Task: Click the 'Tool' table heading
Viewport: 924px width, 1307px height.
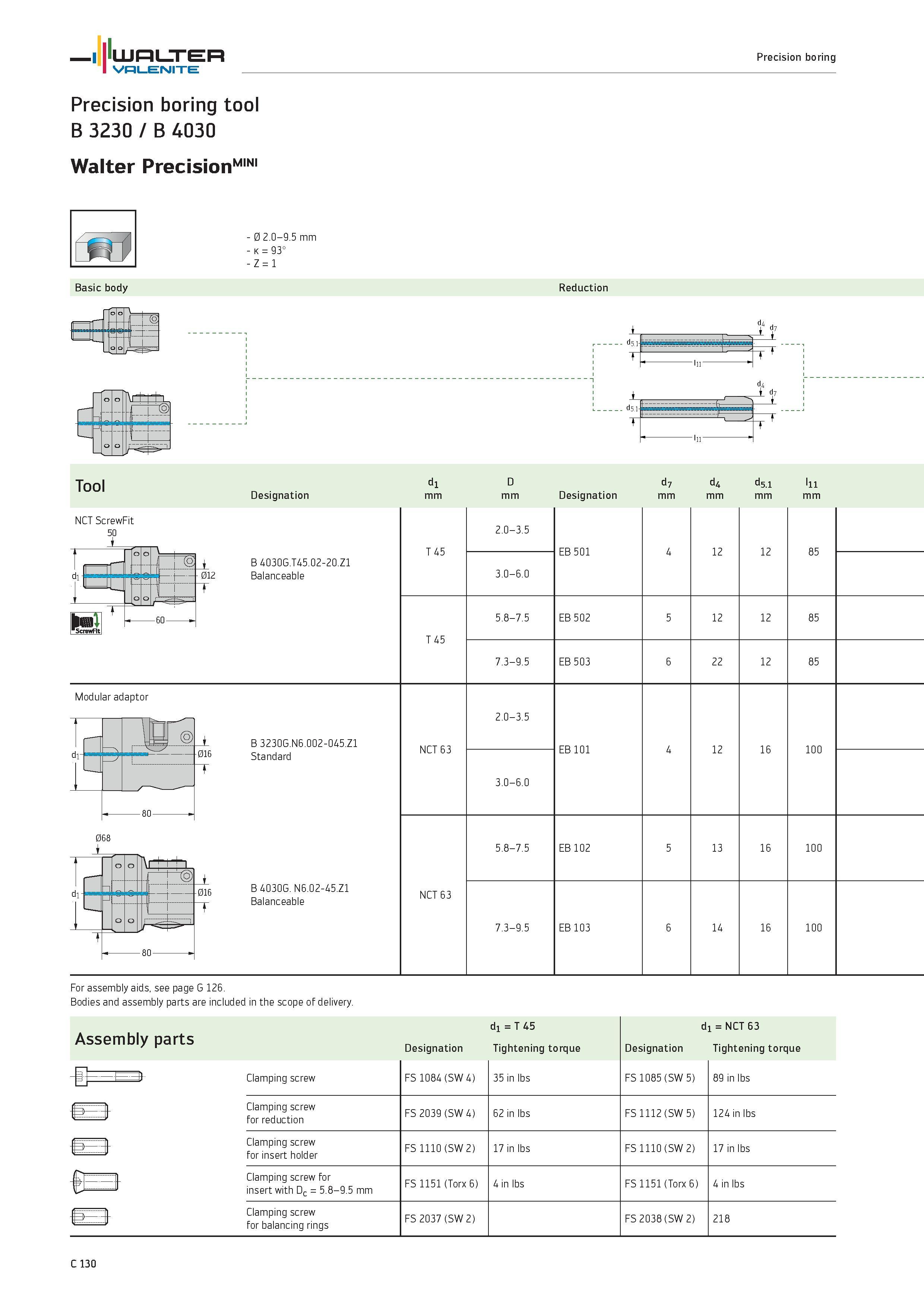Action: (x=90, y=485)
